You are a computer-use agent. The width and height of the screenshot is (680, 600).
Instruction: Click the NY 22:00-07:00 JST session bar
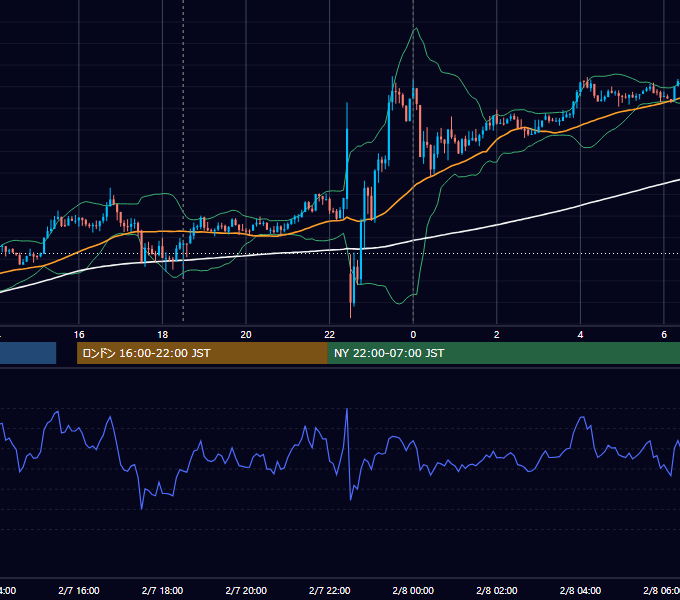(503, 353)
